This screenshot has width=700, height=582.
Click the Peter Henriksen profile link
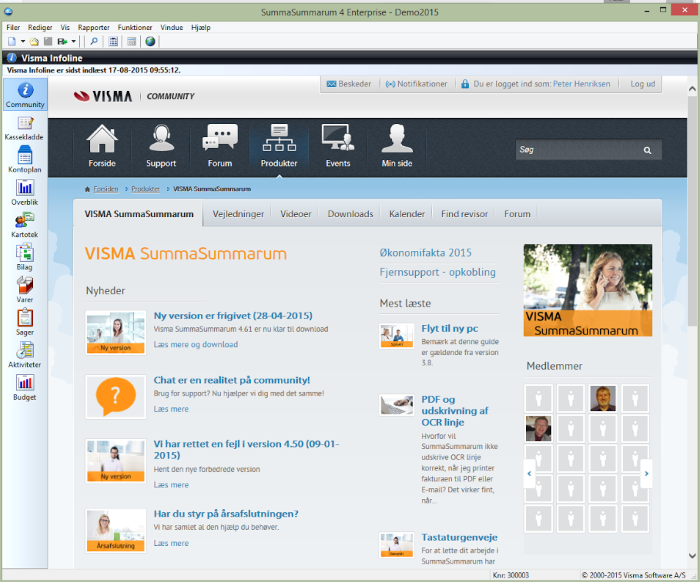pos(581,84)
